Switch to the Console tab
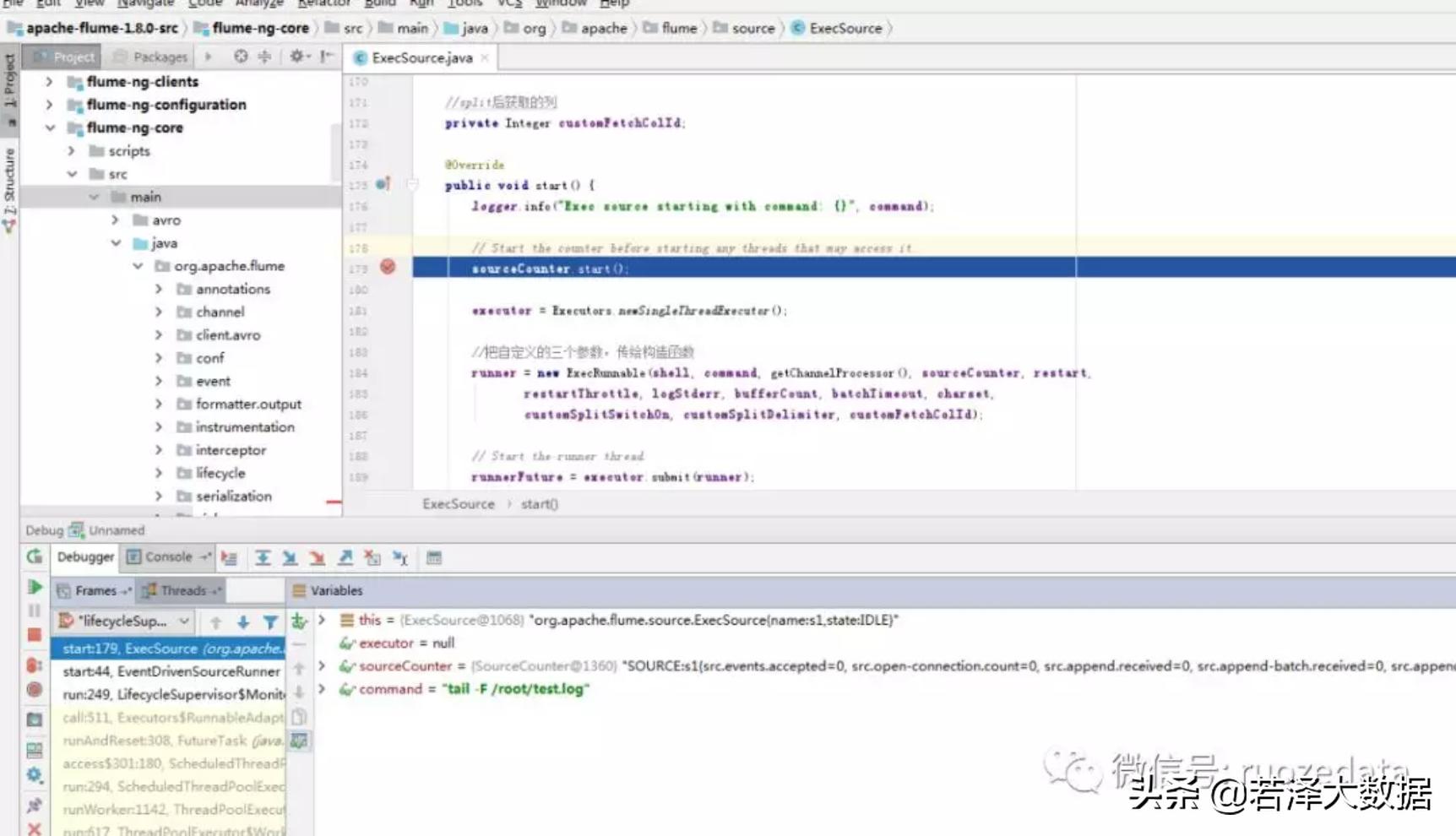This screenshot has width=1456, height=836. pos(167,557)
